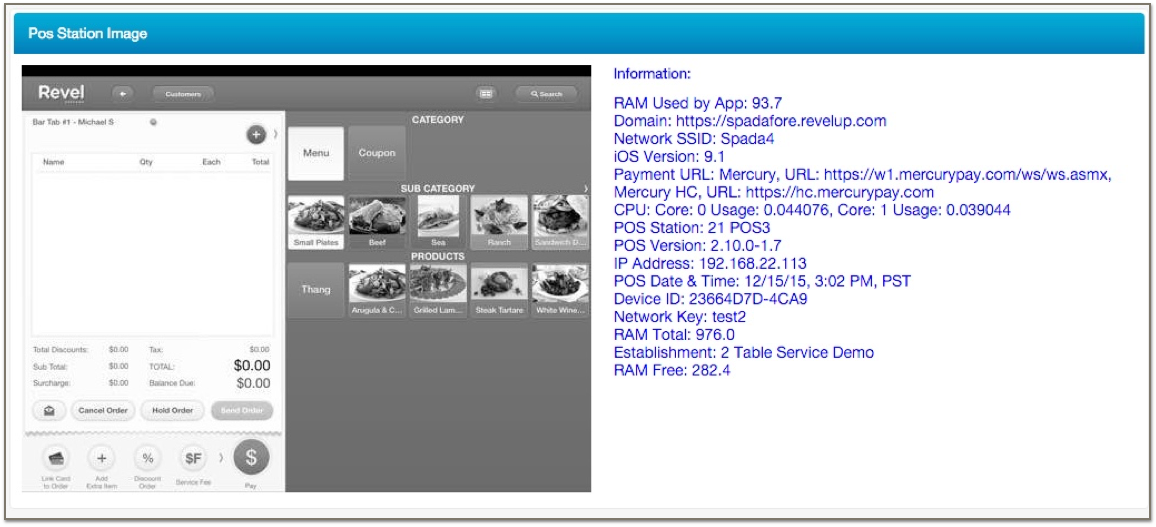Image resolution: width=1156 pixels, height=527 pixels.
Task: Click the Establishment: 2 Table Service Demo line
Action: [743, 352]
